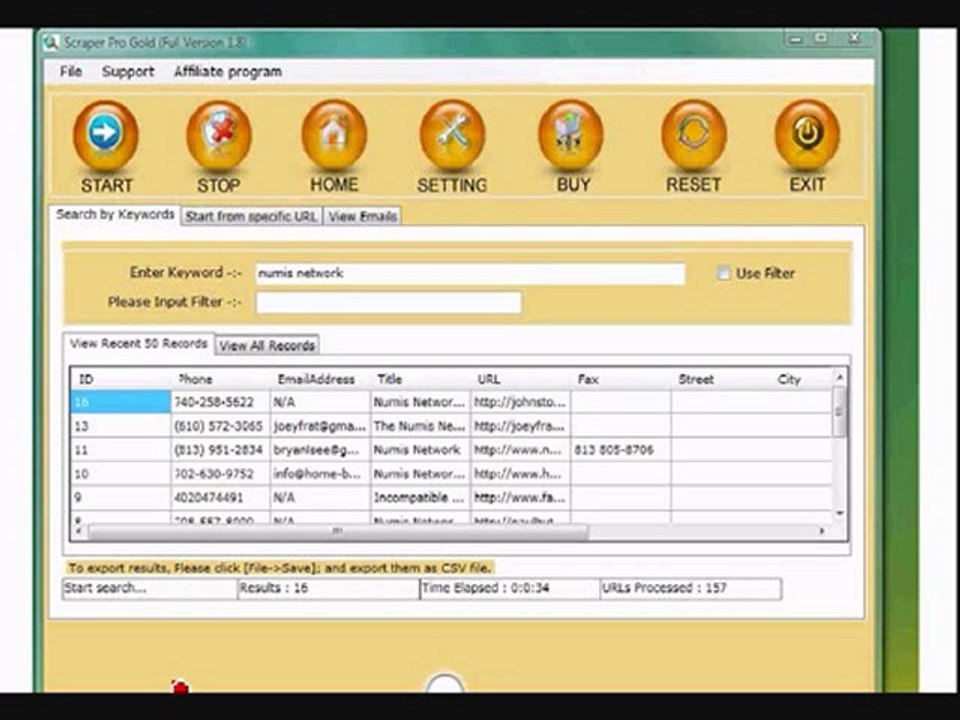Click URL cell http://joeyfra...

tap(520, 426)
